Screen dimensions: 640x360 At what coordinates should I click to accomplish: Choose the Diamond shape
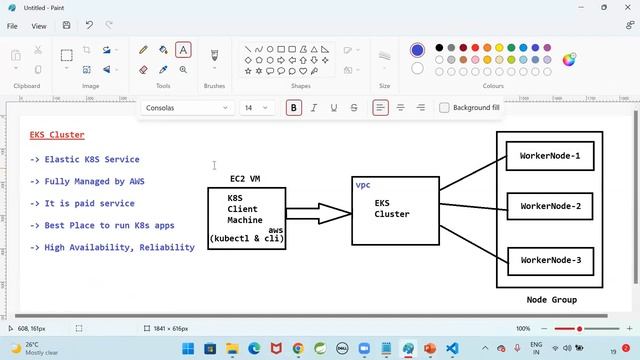tap(248, 60)
